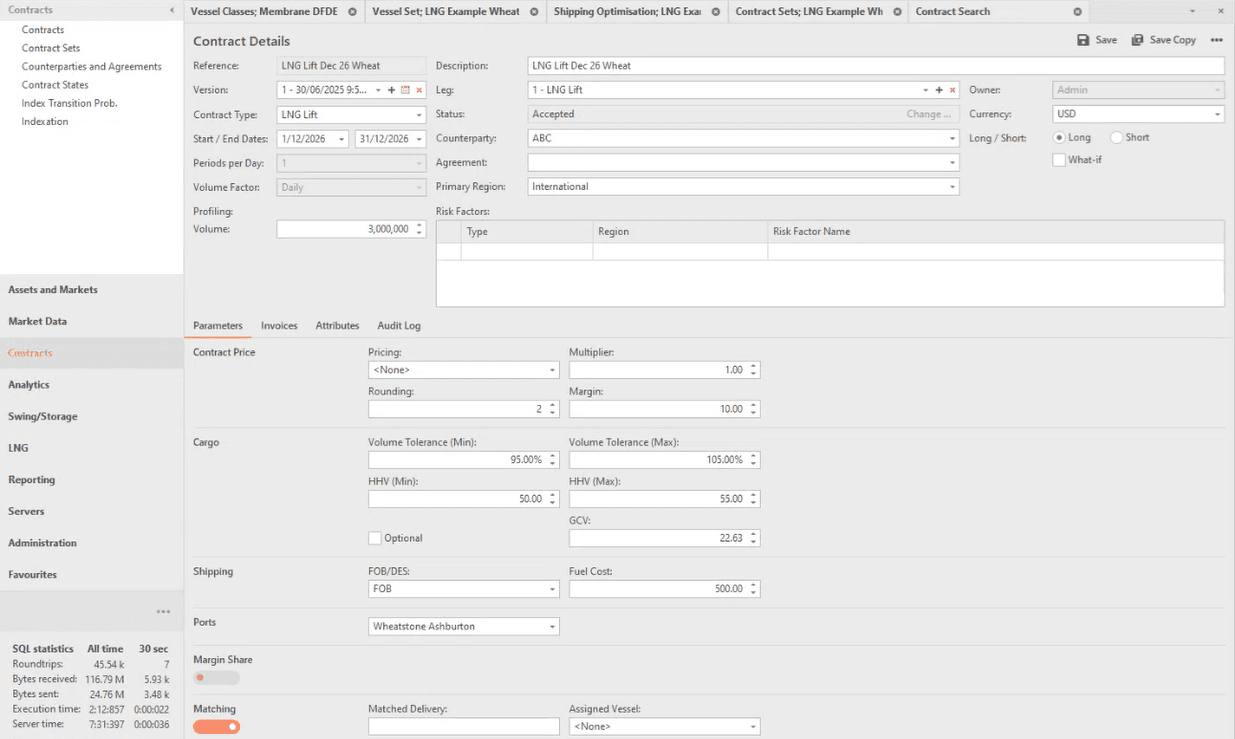
Task: Tick the Optional cargo checkbox
Action: tap(375, 538)
